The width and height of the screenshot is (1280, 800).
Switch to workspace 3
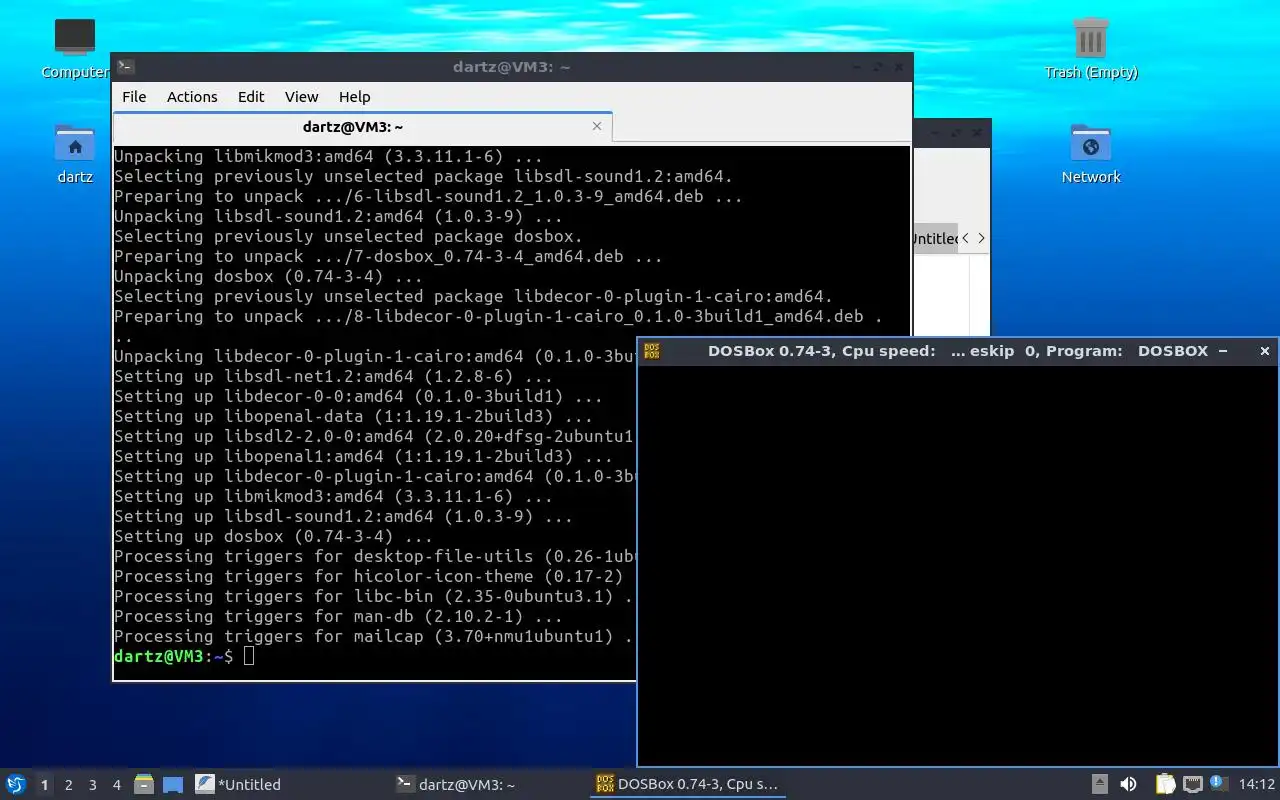(92, 785)
